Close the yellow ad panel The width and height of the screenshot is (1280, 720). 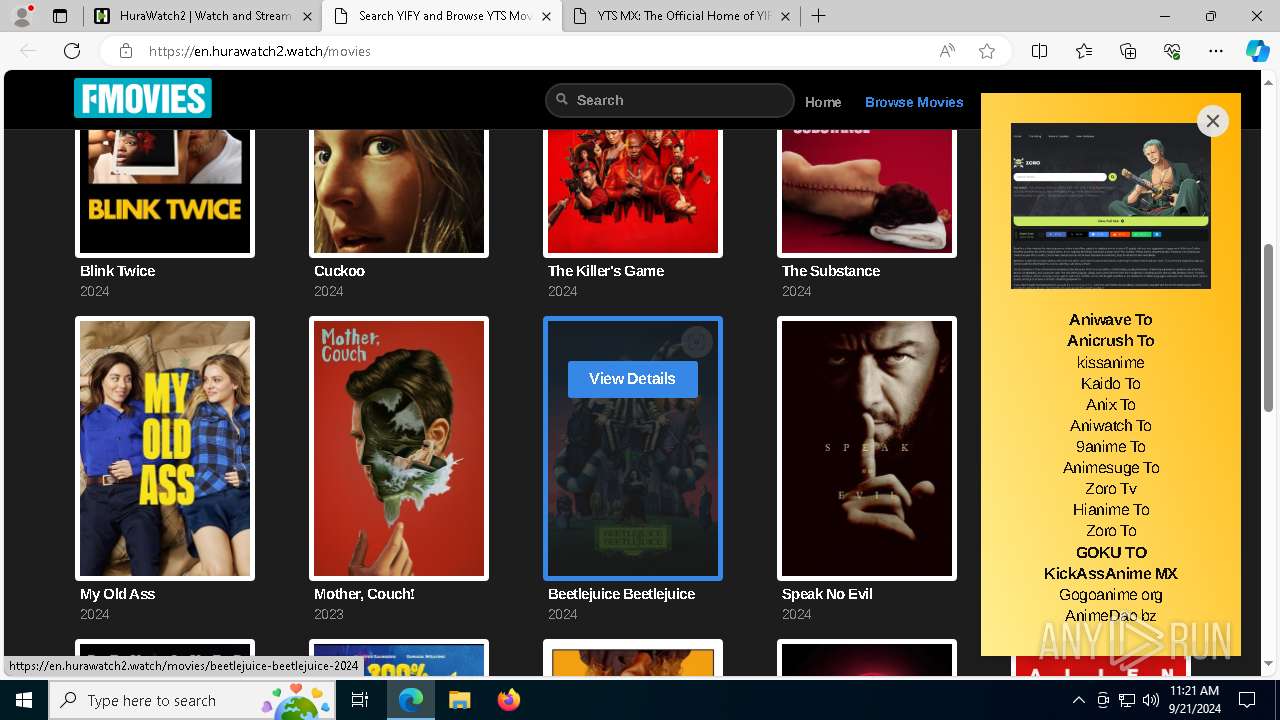(1212, 121)
